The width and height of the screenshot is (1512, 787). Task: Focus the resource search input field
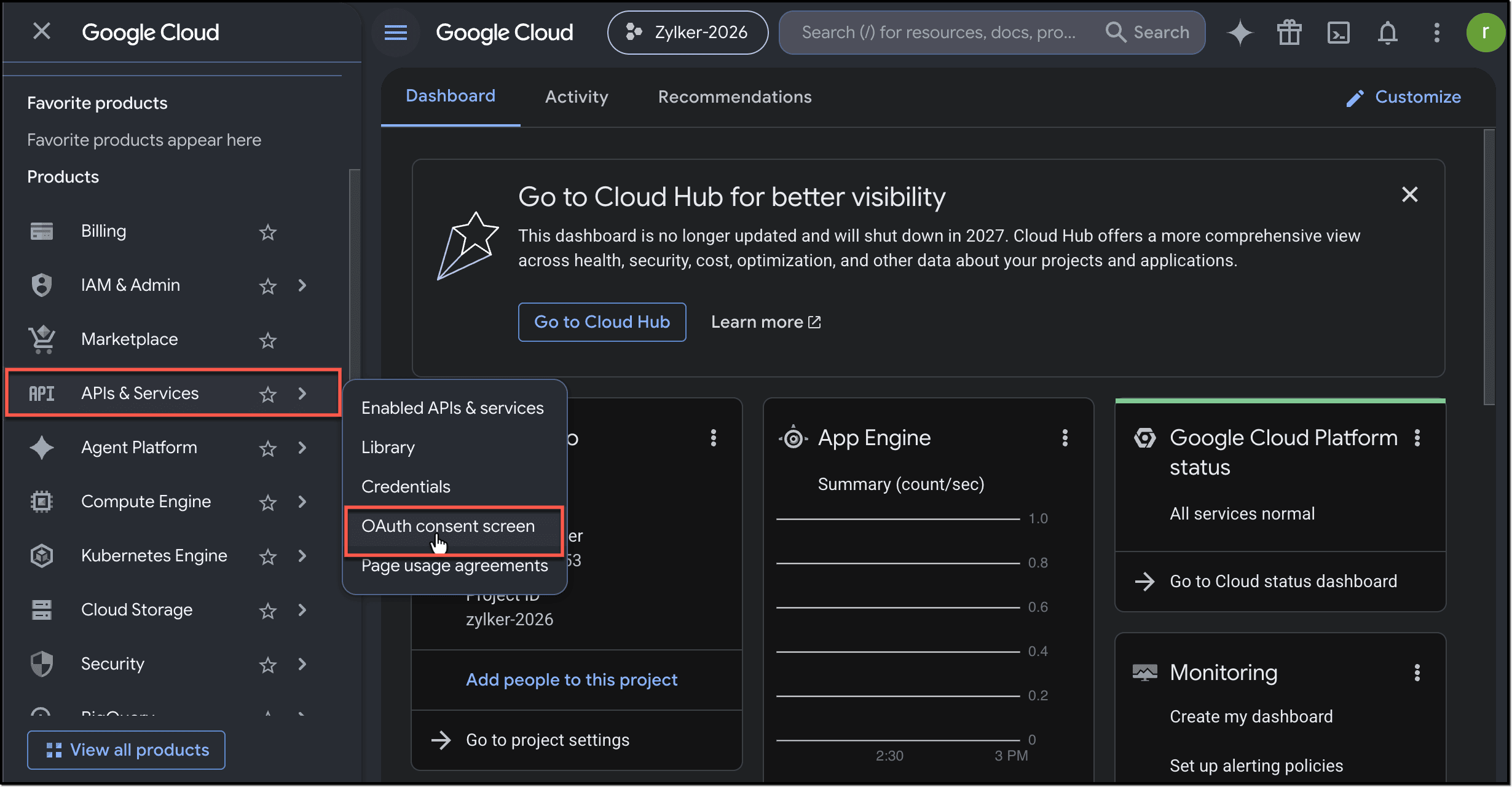[939, 33]
